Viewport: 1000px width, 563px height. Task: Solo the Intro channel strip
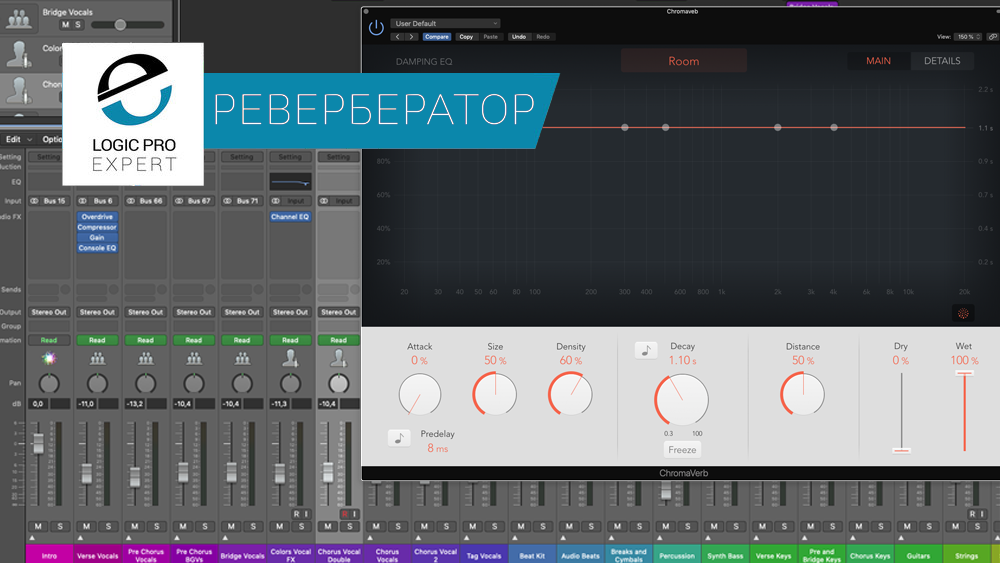click(x=61, y=527)
